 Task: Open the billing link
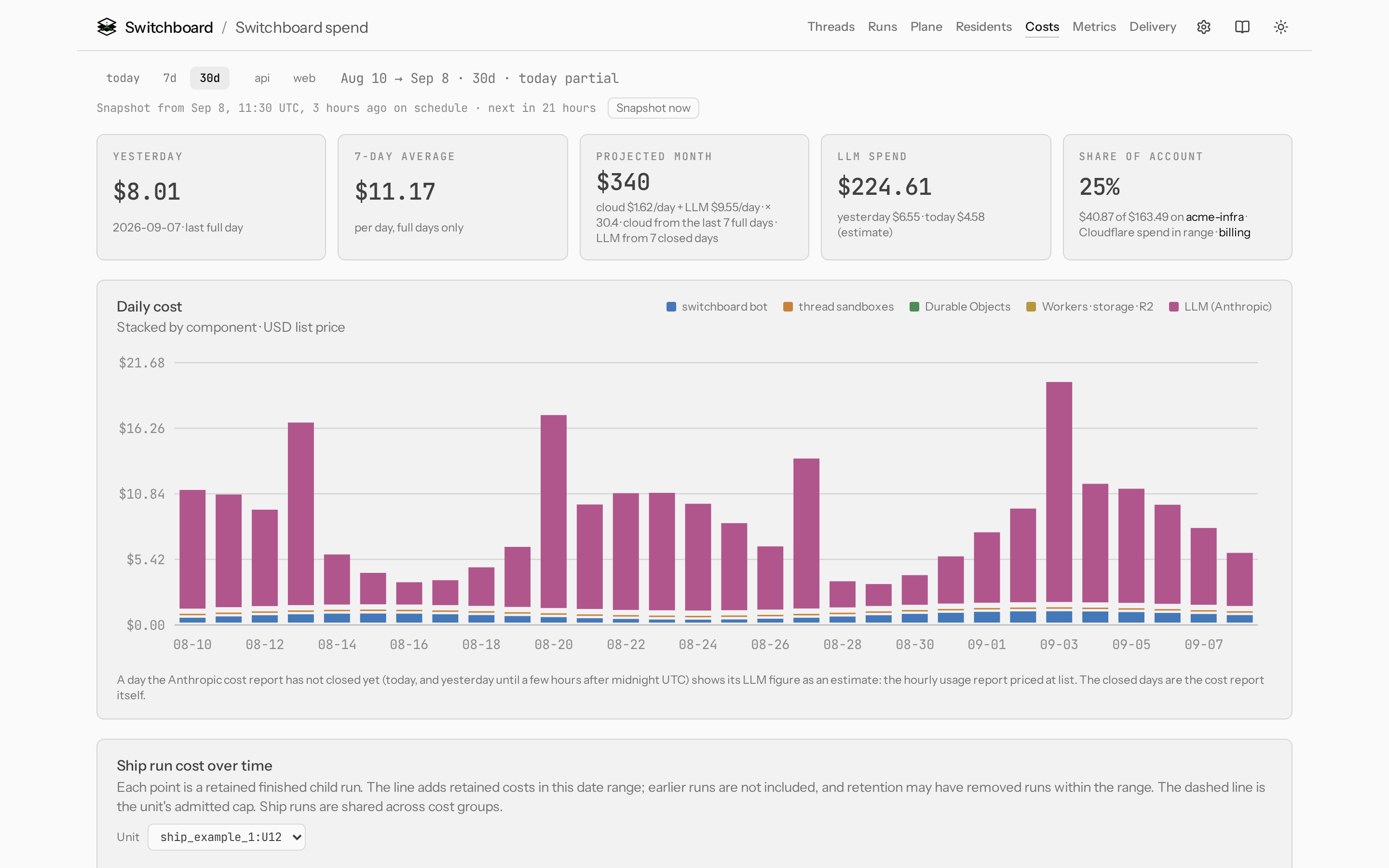click(x=1234, y=232)
